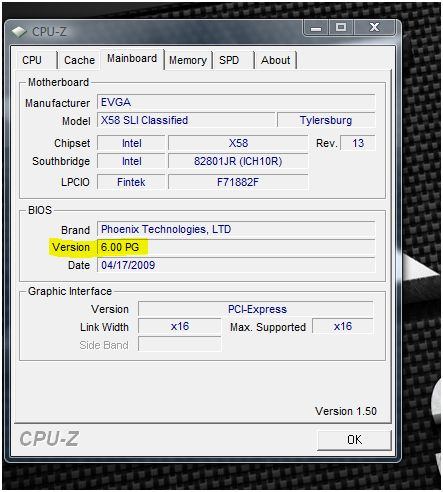Screen dimensions: 443x492
Task: Click the Chipset X58 value
Action: [238, 143]
